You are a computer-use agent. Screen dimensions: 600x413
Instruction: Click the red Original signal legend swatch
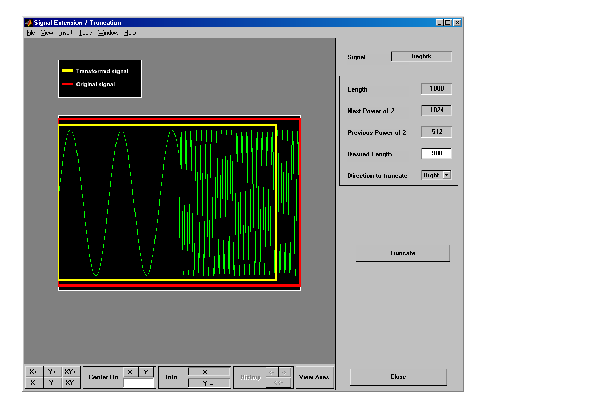pos(67,84)
